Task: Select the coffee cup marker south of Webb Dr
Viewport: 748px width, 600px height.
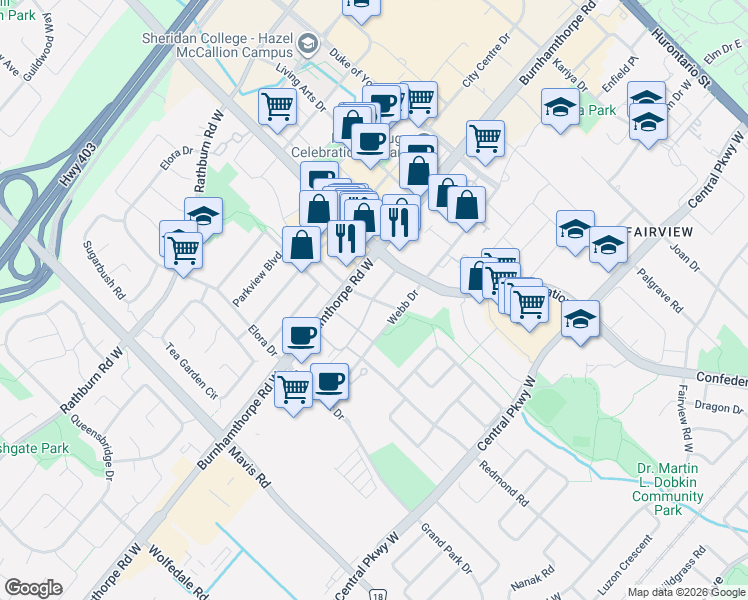Action: coord(330,383)
